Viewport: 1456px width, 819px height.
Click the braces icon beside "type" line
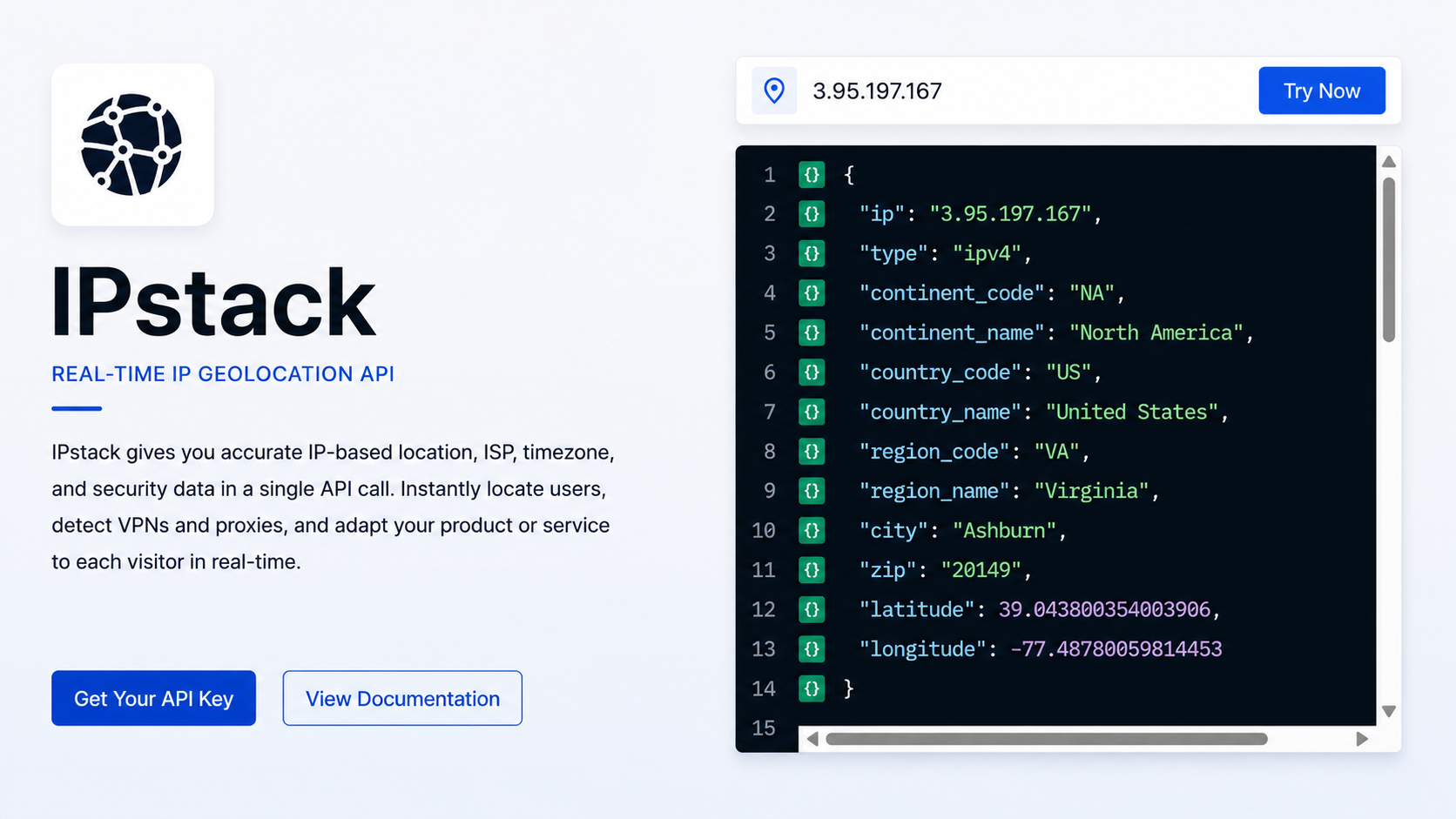[812, 253]
